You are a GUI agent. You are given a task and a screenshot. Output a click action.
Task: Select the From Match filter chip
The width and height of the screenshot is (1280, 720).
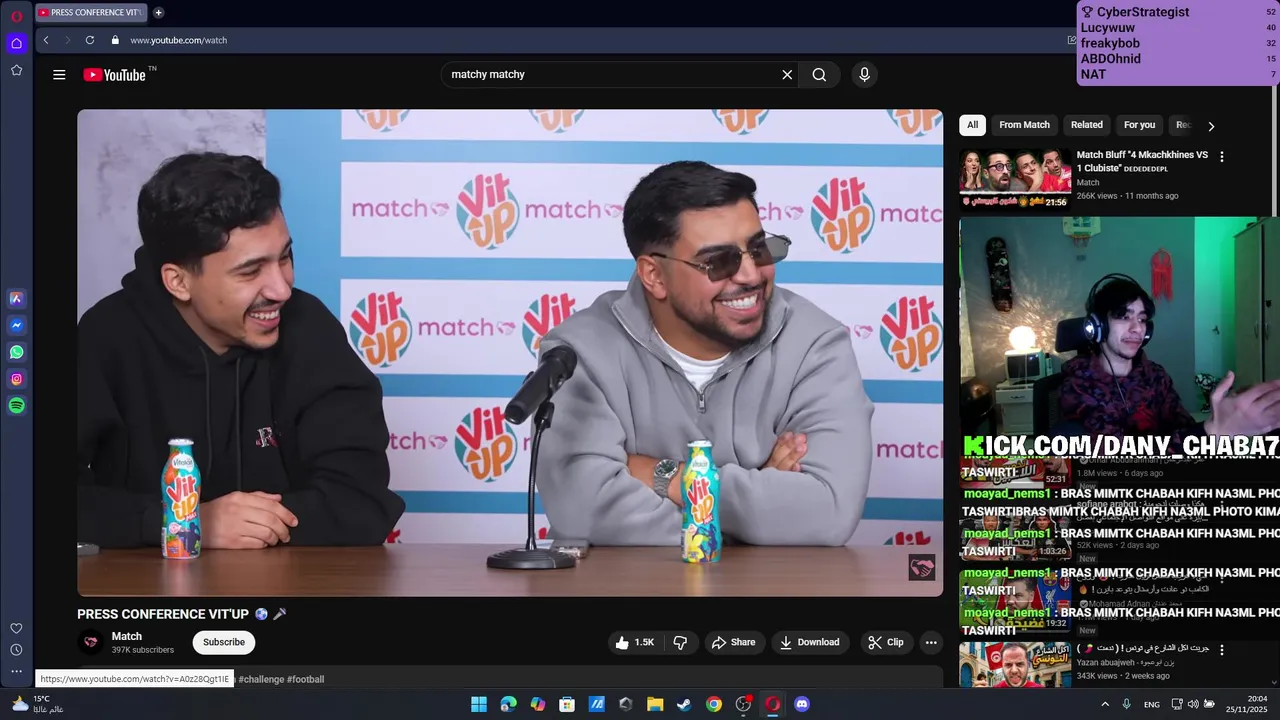point(1024,125)
